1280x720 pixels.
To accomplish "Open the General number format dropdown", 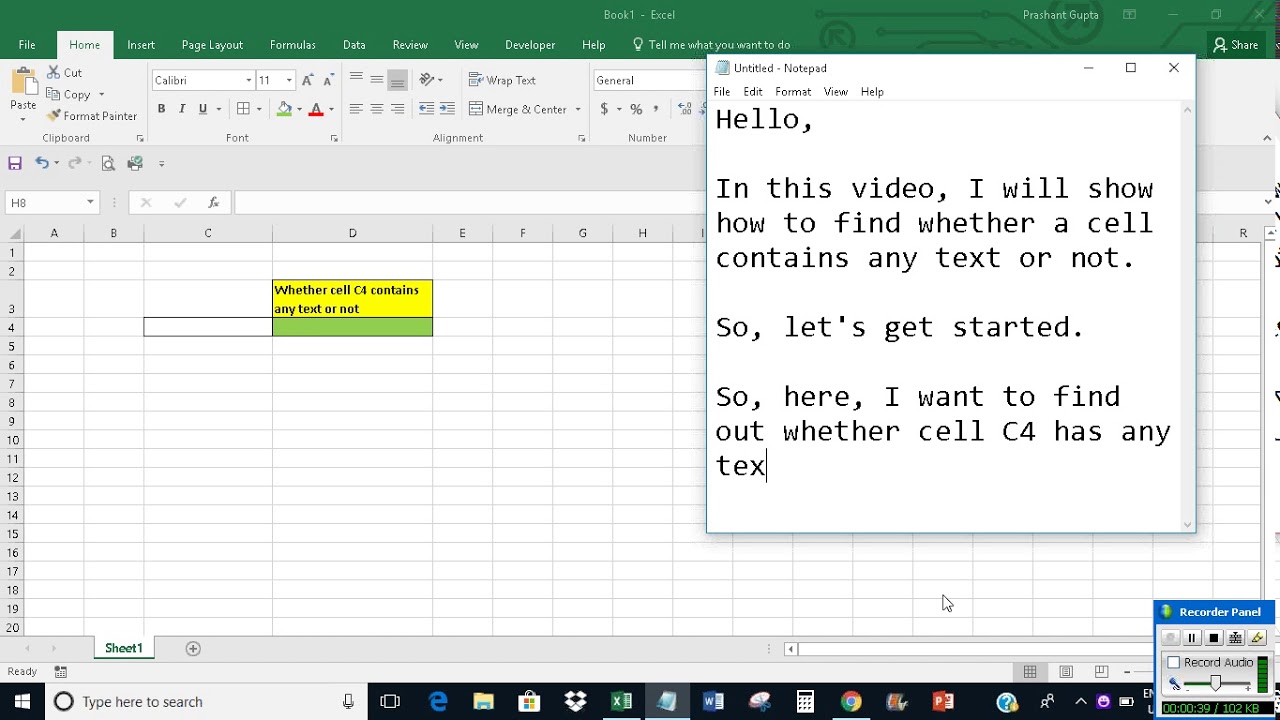I will click(649, 80).
